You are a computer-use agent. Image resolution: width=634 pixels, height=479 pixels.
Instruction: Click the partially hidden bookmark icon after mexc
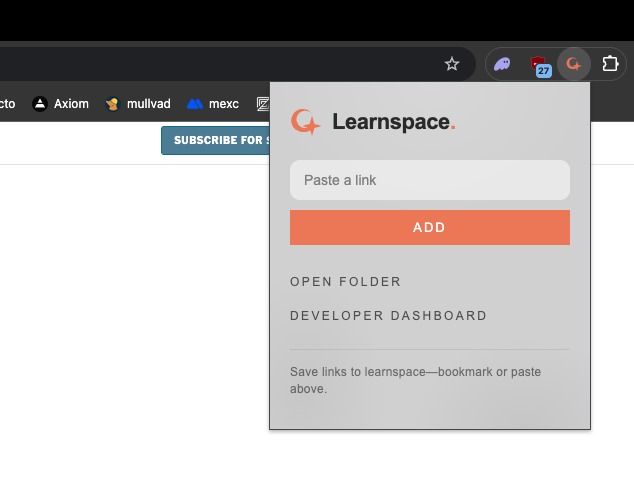(x=263, y=104)
